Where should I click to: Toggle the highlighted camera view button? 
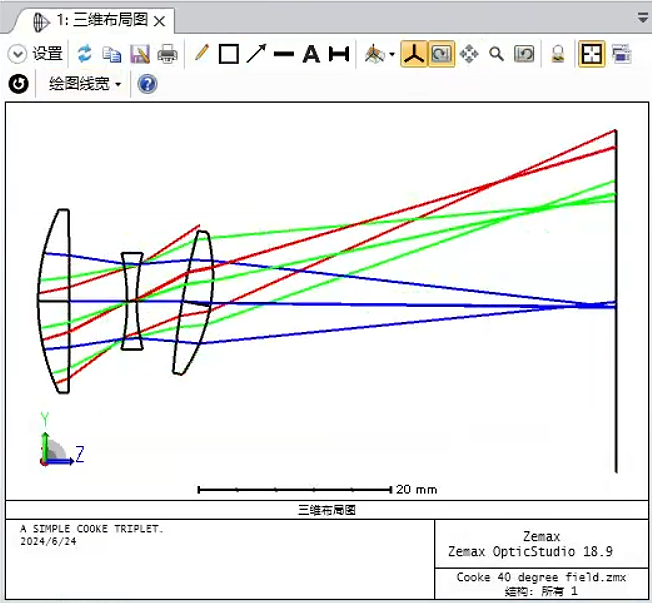pyautogui.click(x=441, y=54)
